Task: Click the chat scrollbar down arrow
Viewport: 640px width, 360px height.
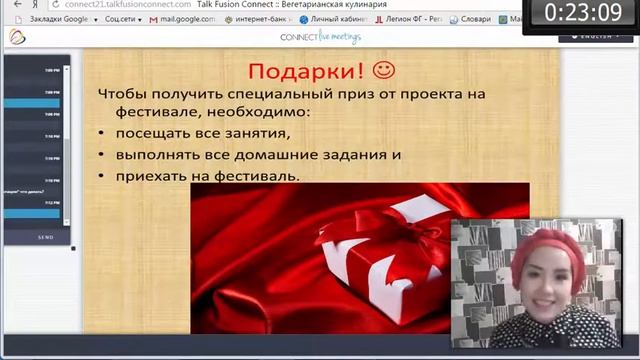Action: [67, 222]
